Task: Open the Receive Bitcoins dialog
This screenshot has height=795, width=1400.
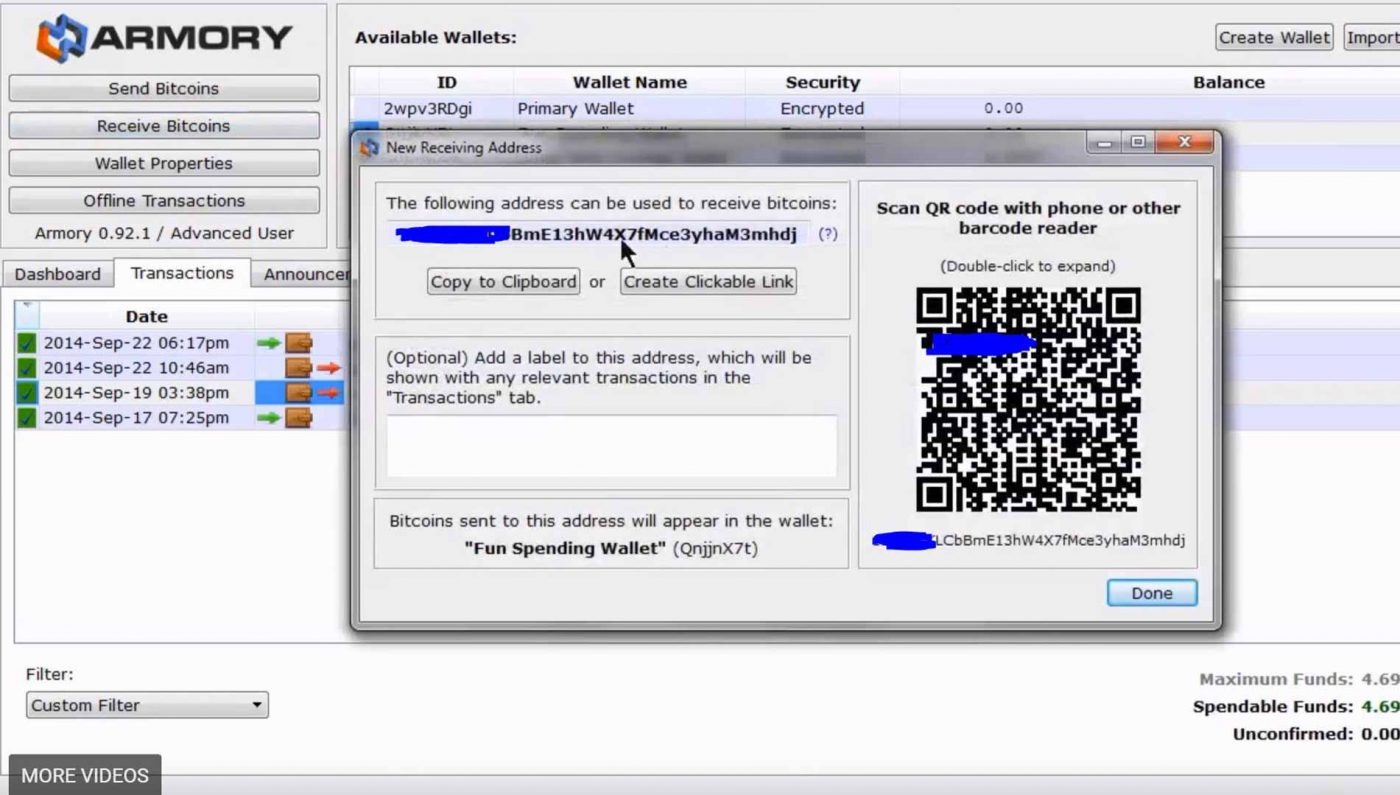Action: click(164, 126)
